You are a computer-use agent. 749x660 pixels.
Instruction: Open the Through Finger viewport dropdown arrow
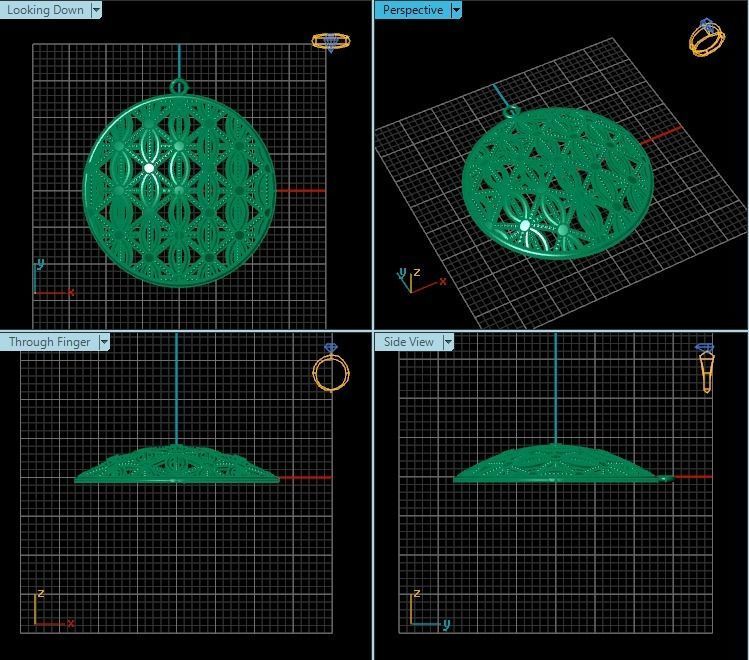click(x=104, y=342)
